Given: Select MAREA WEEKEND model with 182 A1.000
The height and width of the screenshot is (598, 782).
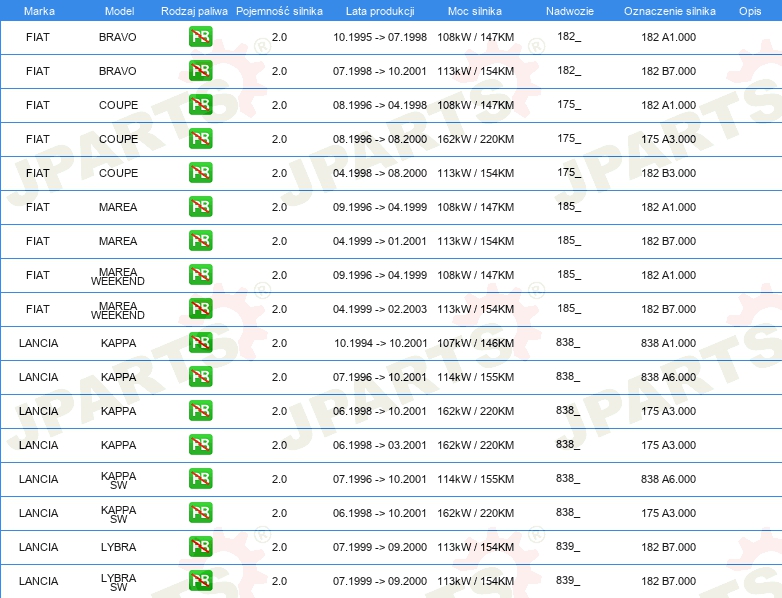Looking at the screenshot, I should point(118,276).
